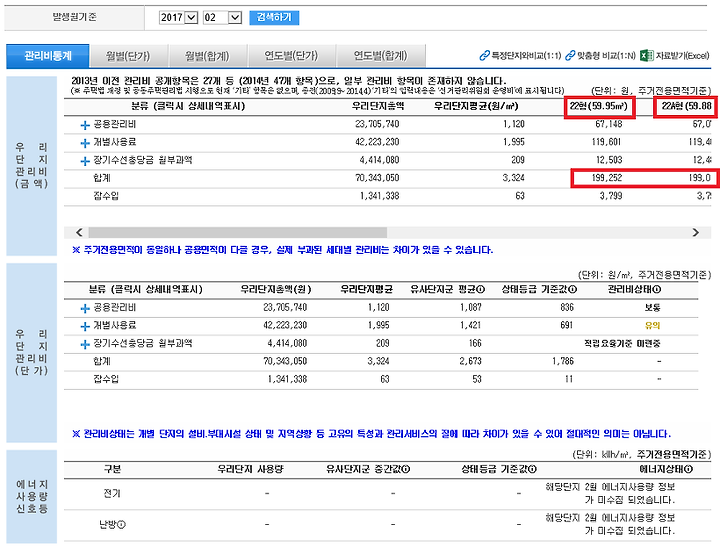720x547 pixels.
Task: Click the 1,786 grade threshold value
Action: (563, 361)
